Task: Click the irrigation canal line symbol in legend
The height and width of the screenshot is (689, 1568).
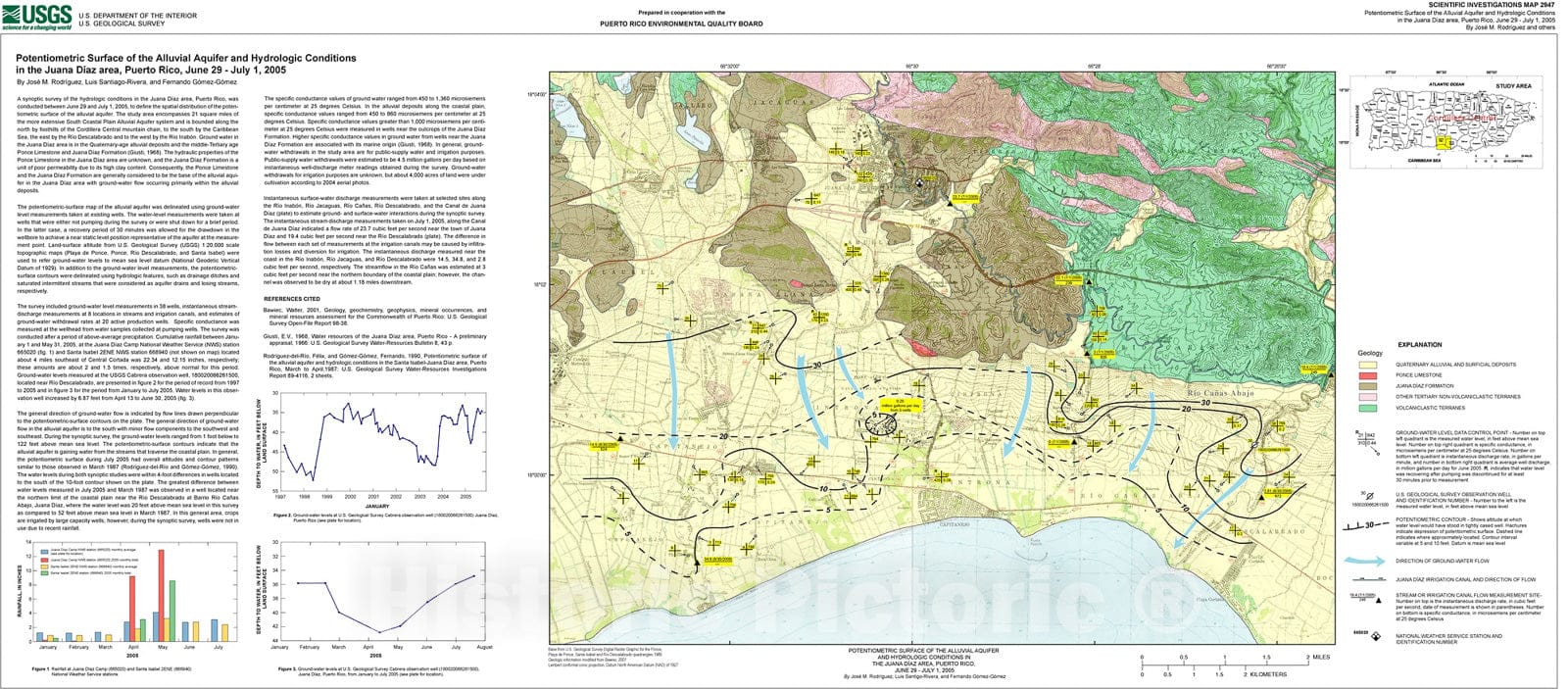Action: (x=1370, y=580)
